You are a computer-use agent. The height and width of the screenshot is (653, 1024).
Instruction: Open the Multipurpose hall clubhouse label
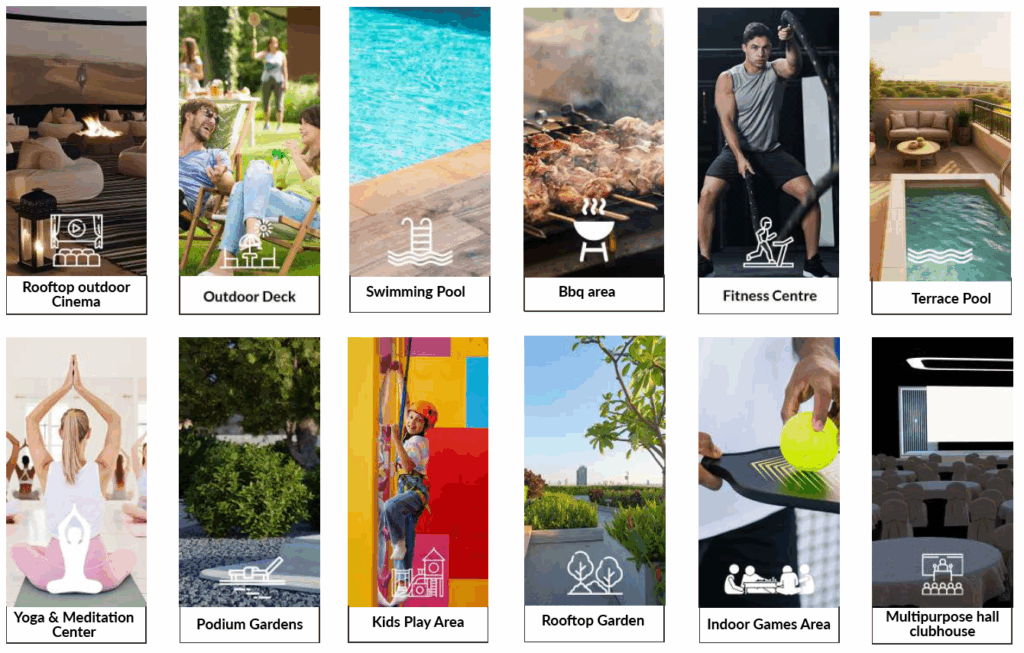tap(942, 625)
